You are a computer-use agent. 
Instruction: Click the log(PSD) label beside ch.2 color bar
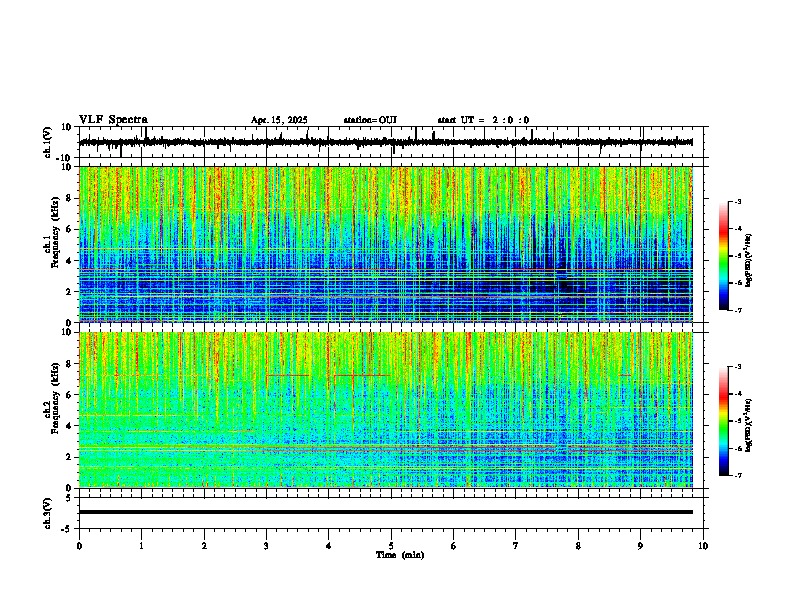coord(749,425)
